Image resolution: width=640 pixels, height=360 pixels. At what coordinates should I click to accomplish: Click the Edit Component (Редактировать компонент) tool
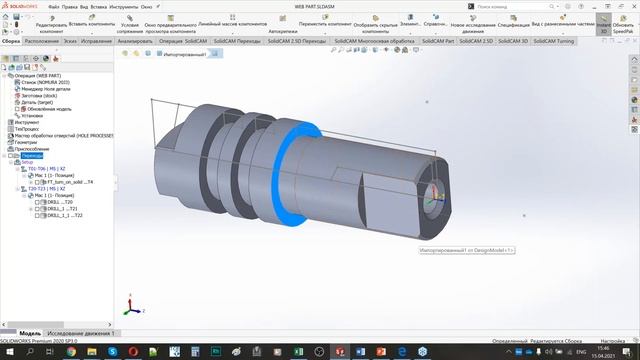click(x=51, y=24)
